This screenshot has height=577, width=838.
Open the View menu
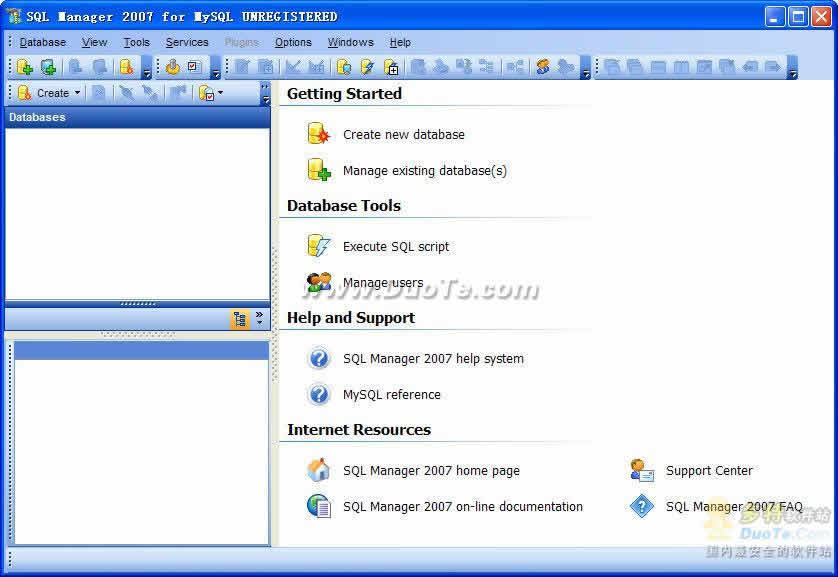point(94,42)
